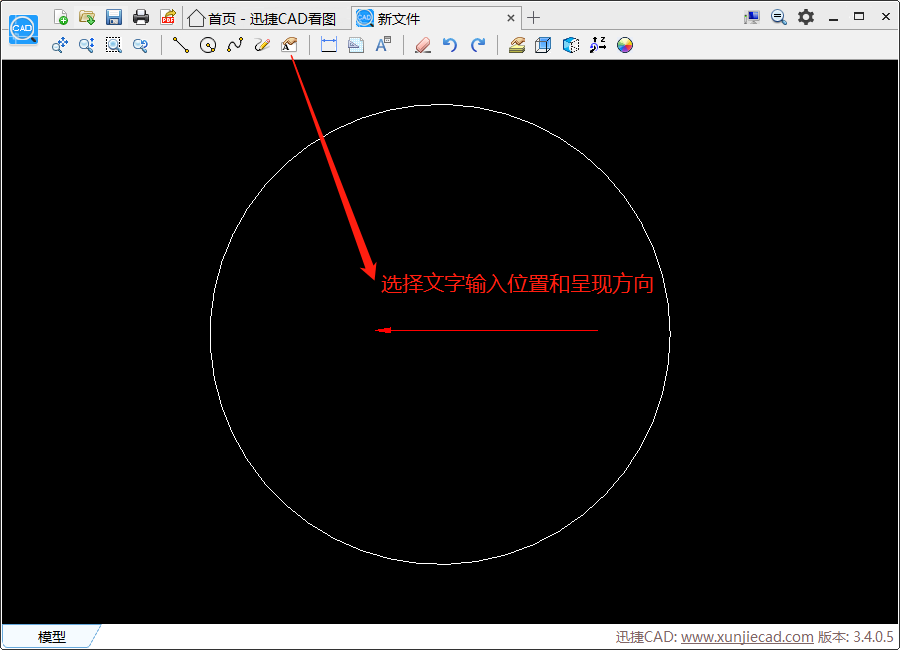Undo the last action
The image size is (900, 650).
pyautogui.click(x=450, y=45)
